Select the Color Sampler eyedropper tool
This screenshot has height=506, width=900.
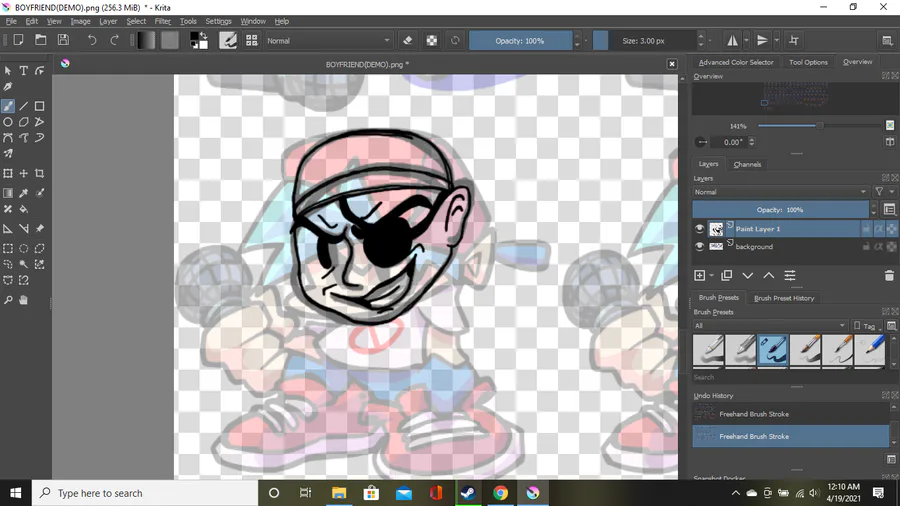[24, 193]
